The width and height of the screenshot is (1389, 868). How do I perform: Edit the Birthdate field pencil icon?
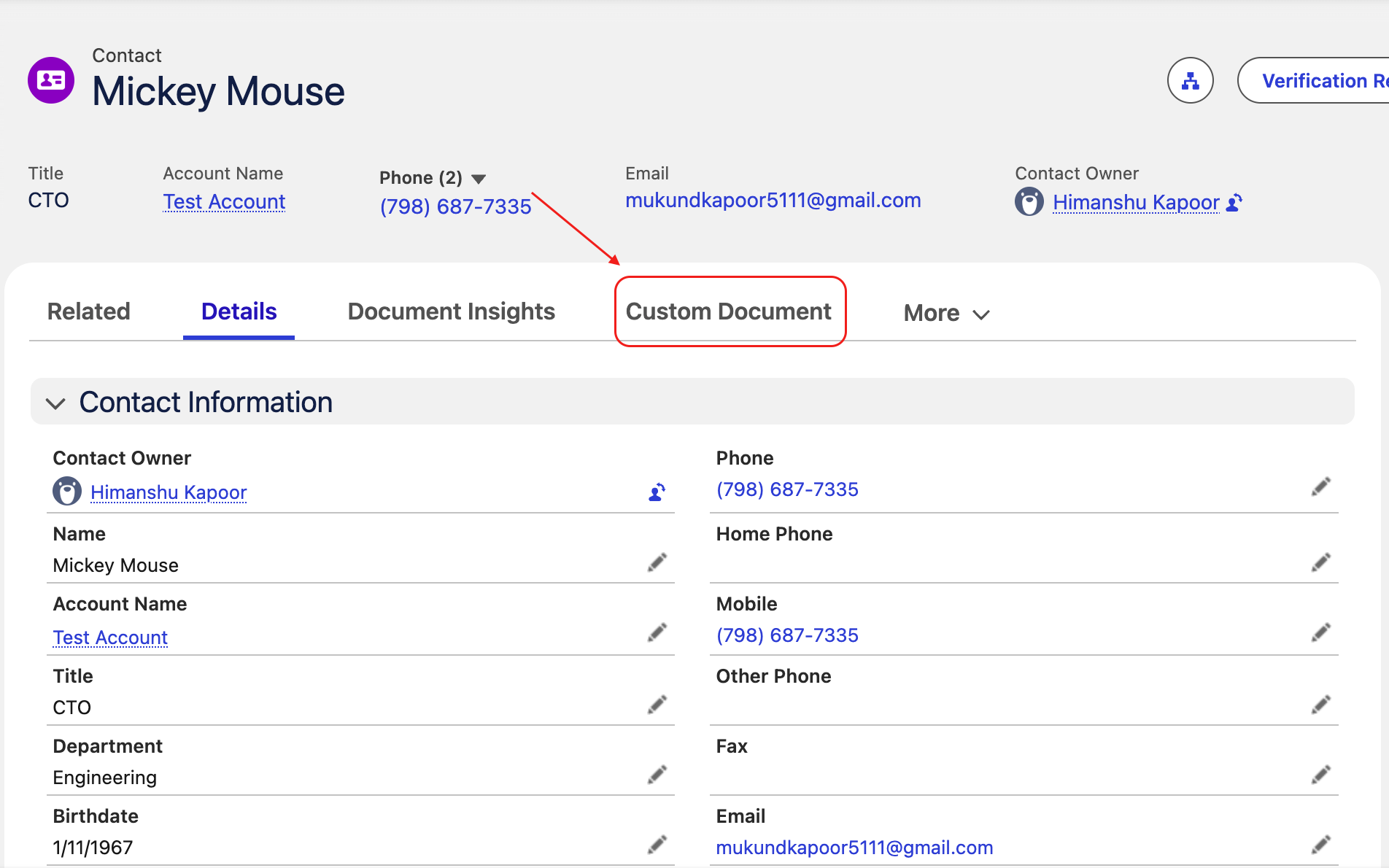pos(657,845)
